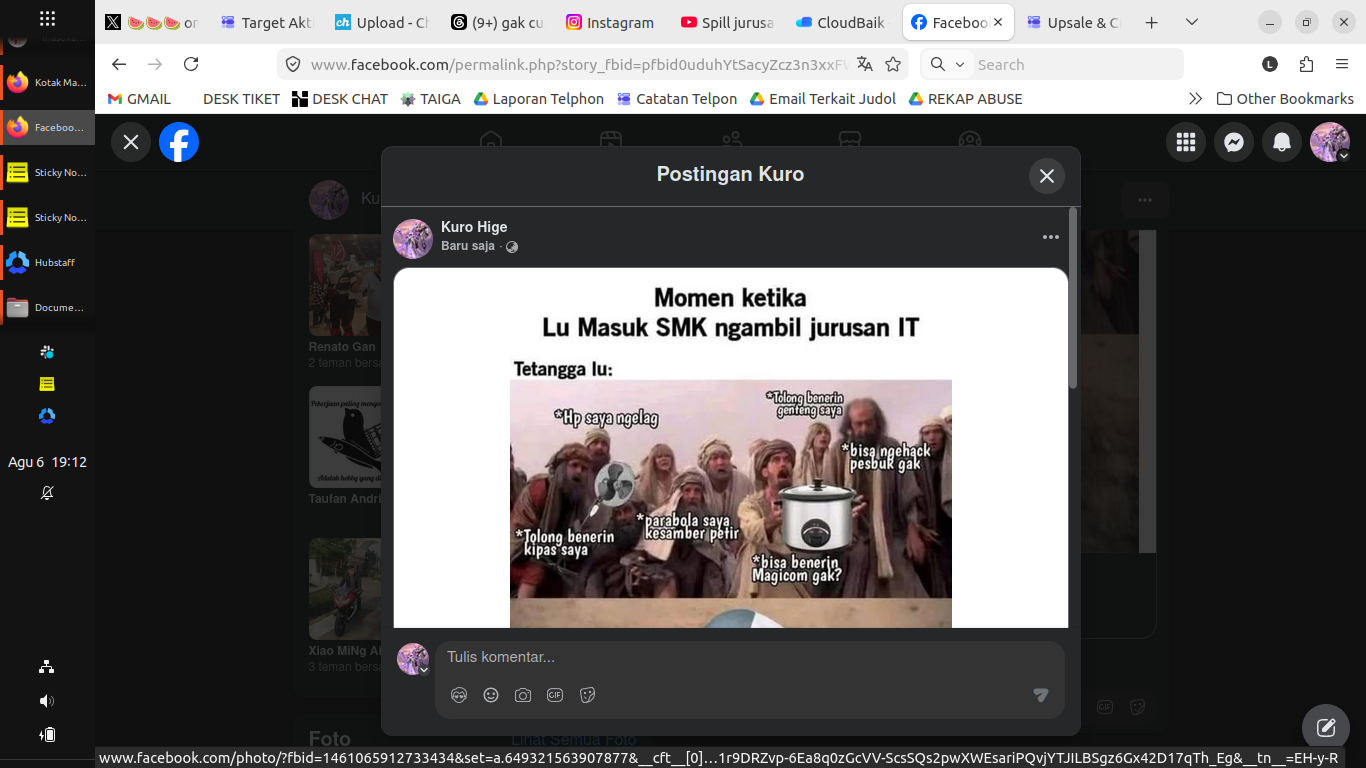Click the Facebook URL address bar
Screen dimensions: 1366x768
(579, 64)
